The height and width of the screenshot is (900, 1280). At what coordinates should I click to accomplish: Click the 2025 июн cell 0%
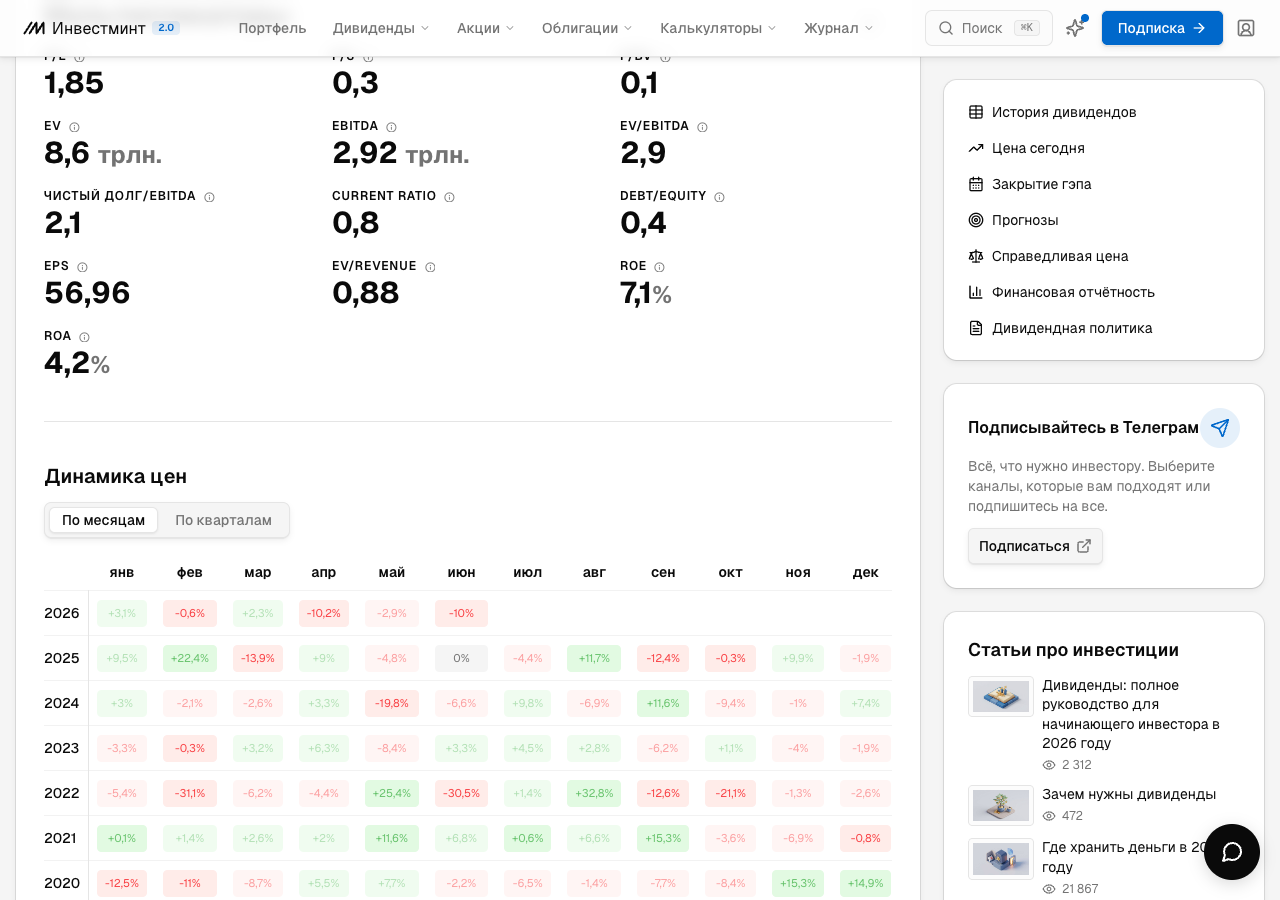[461, 658]
